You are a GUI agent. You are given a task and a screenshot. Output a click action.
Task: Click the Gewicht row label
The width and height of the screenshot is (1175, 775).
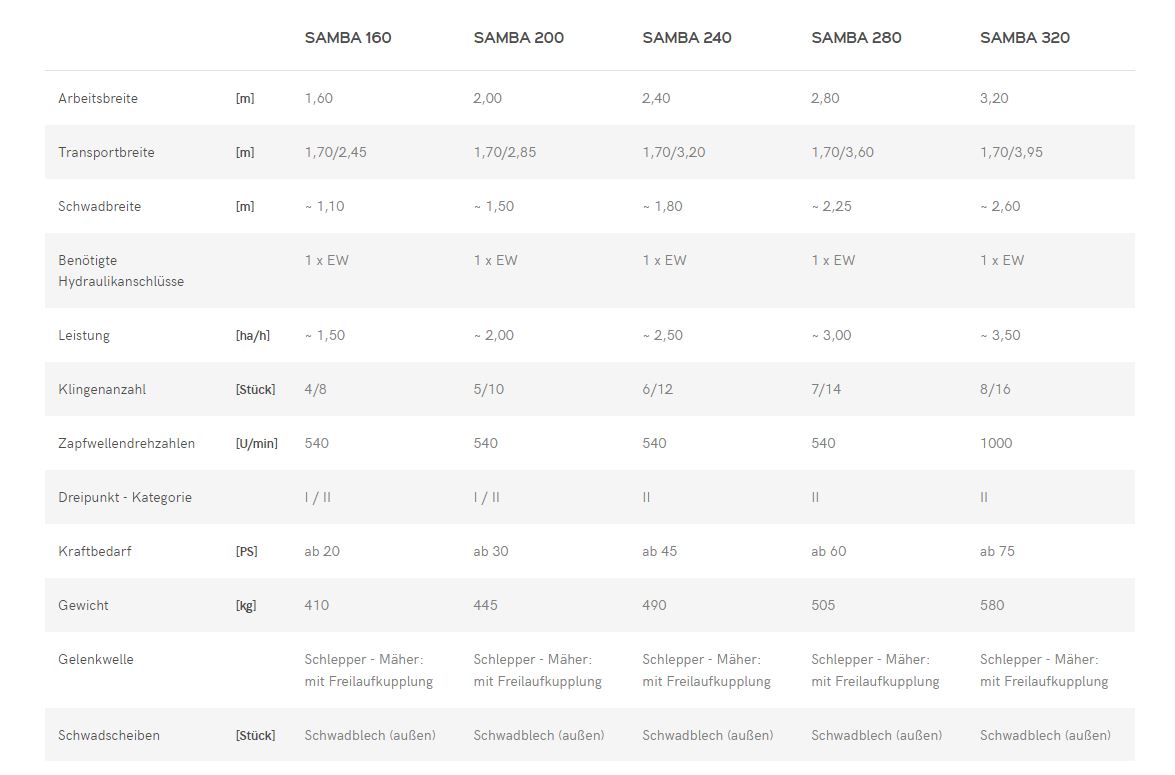click(83, 605)
